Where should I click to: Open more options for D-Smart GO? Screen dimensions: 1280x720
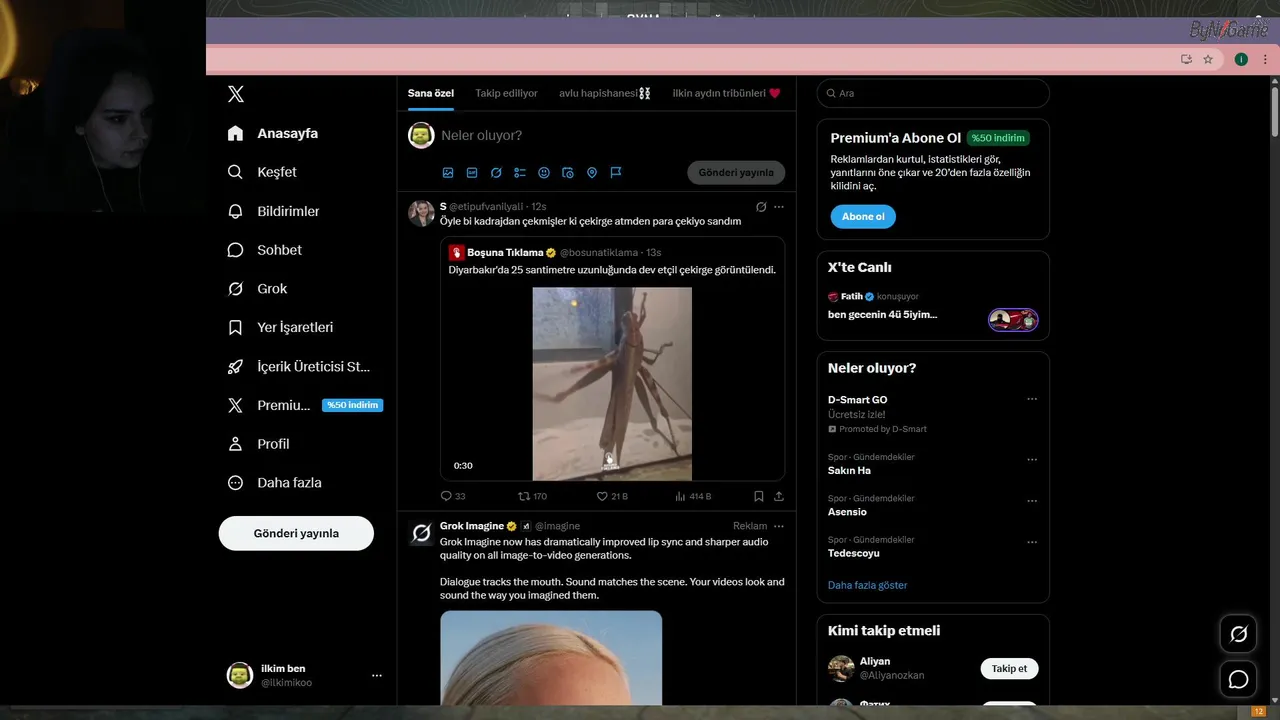click(1032, 399)
